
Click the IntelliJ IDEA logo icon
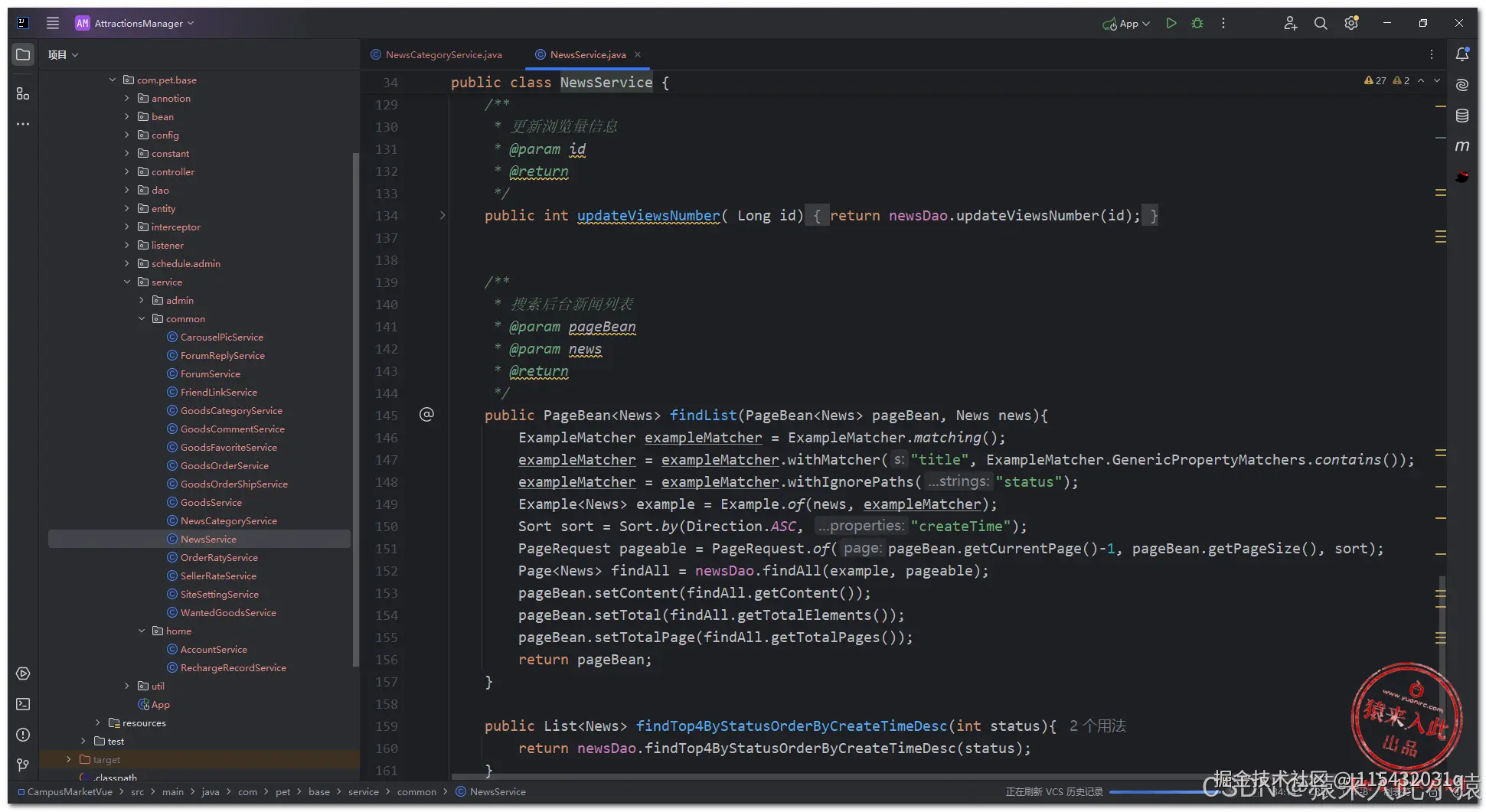[23, 23]
